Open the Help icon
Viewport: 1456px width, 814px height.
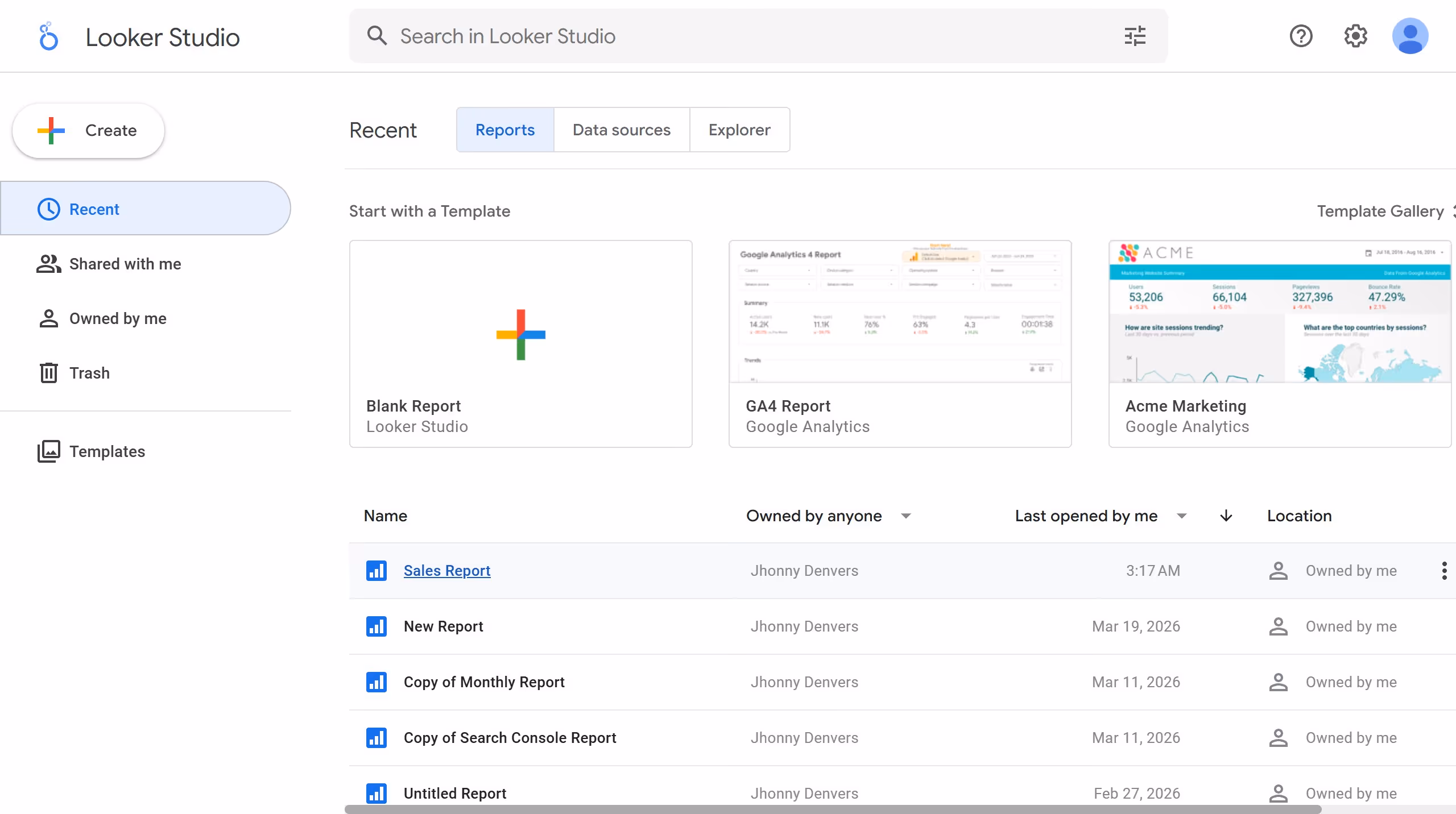click(1301, 36)
